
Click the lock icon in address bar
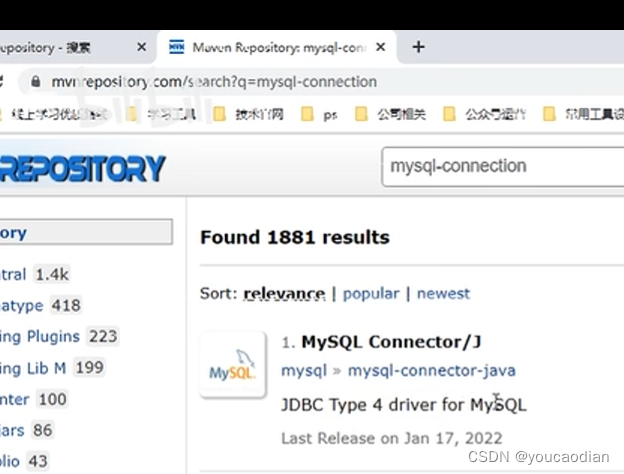35,82
